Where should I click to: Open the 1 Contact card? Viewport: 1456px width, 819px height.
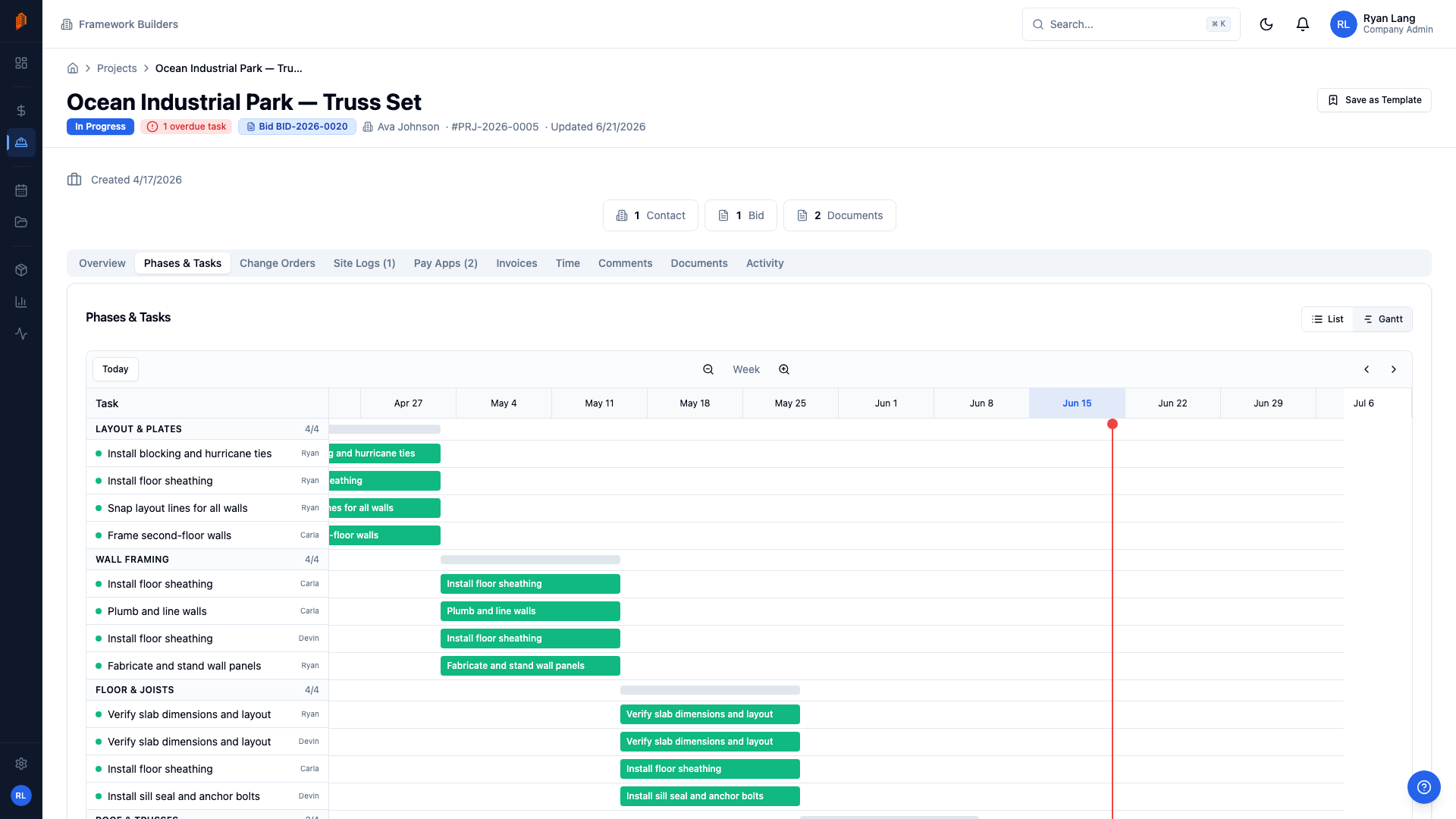(651, 215)
